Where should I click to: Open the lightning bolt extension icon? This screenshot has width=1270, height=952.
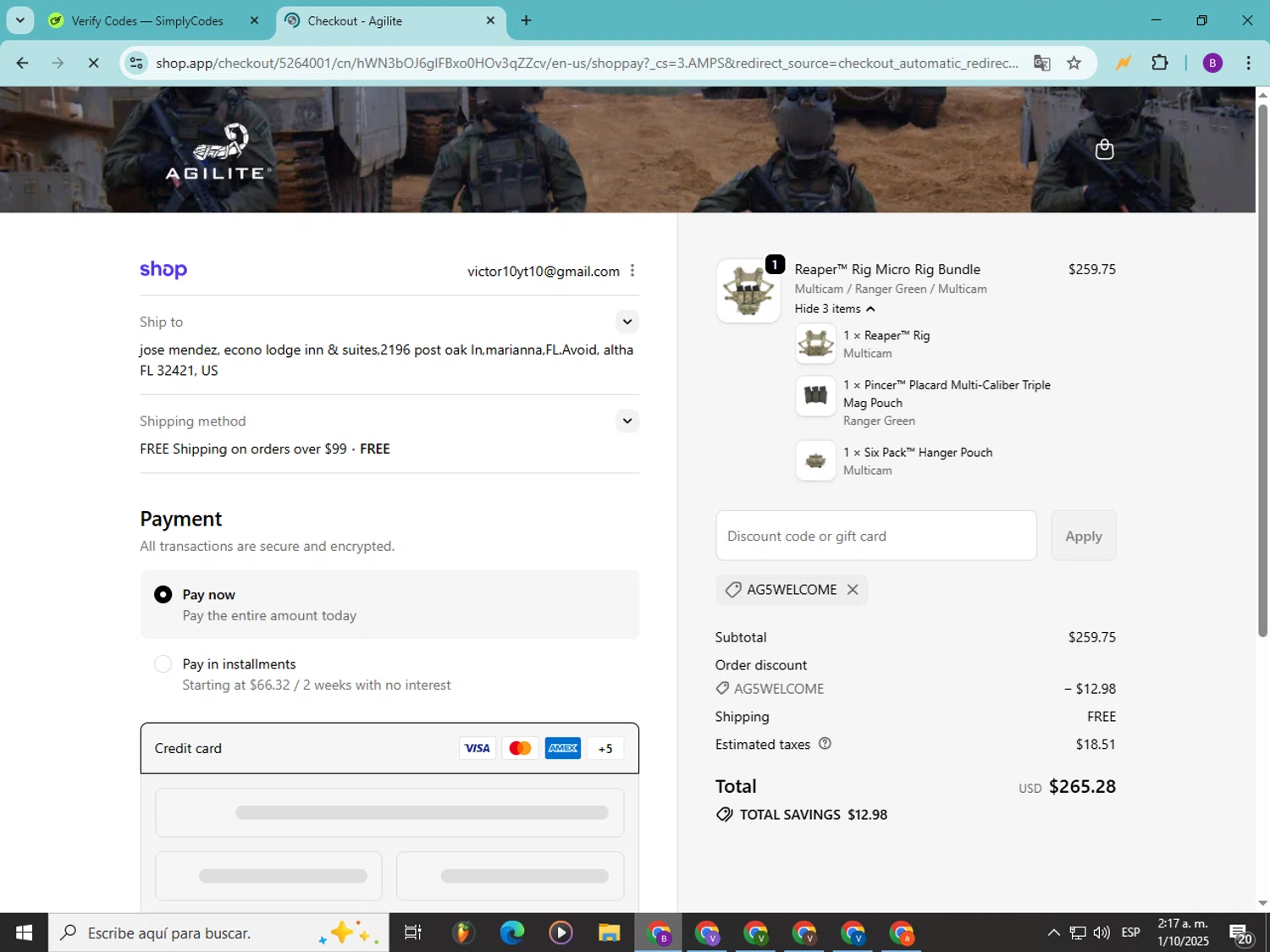[1124, 63]
